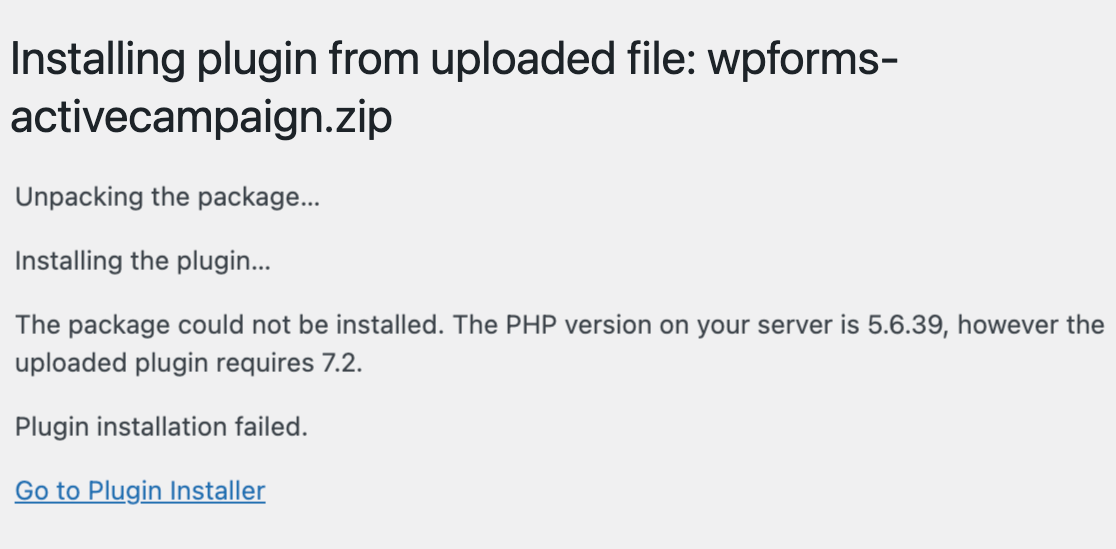The image size is (1116, 549).
Task: Click the word 'PHP' in the error message
Action: tap(529, 325)
